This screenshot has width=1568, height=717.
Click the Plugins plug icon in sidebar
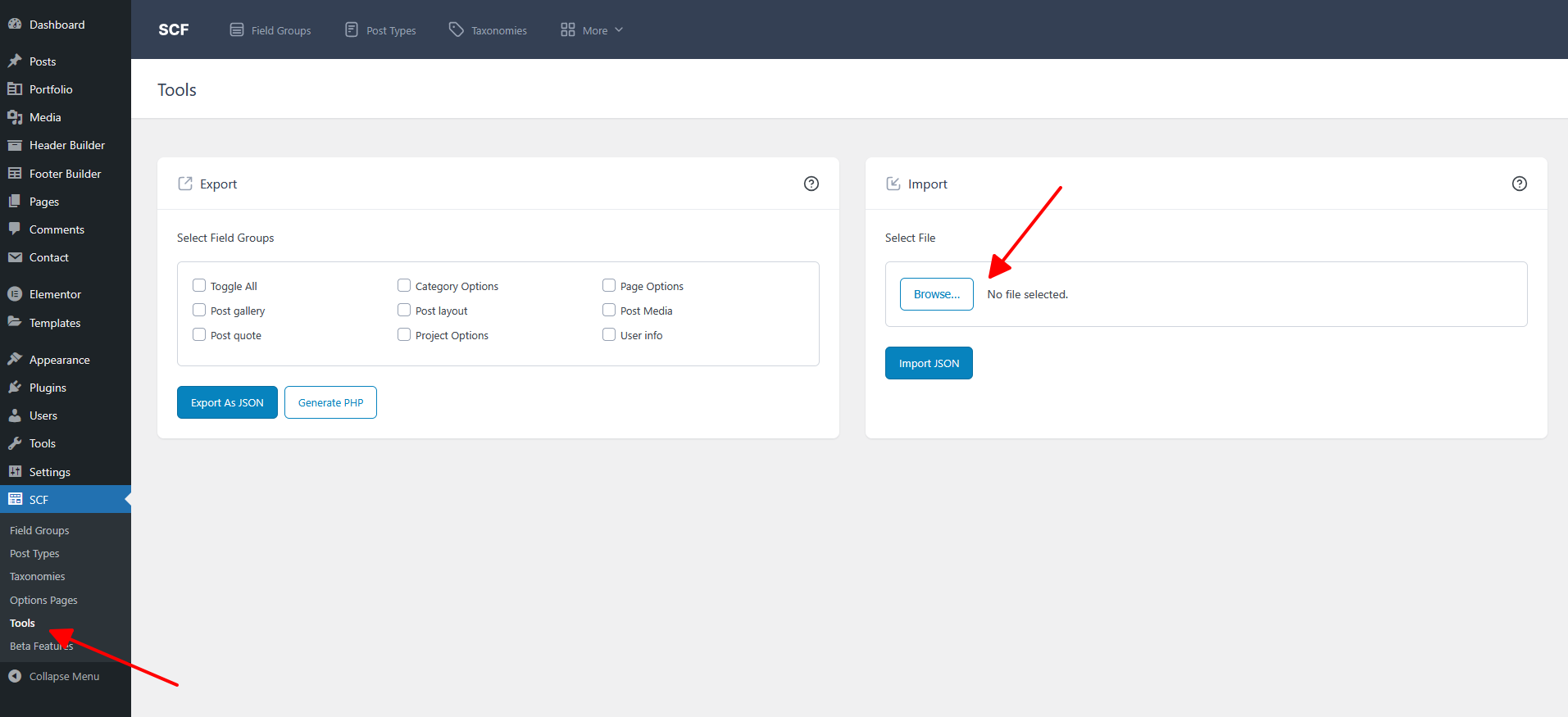click(15, 388)
